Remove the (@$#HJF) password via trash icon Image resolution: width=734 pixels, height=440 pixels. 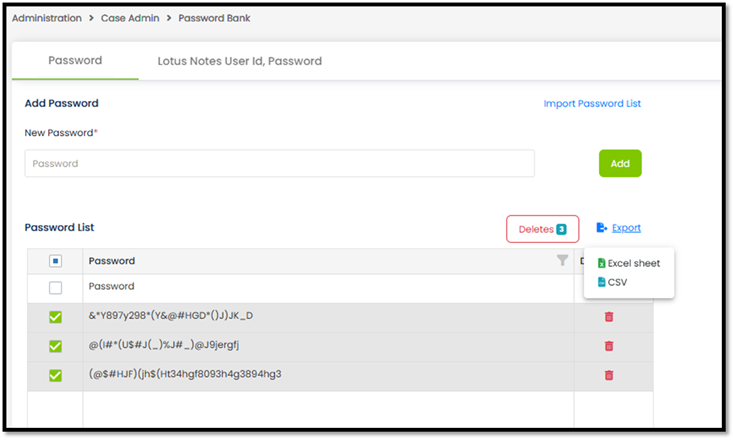tap(609, 375)
